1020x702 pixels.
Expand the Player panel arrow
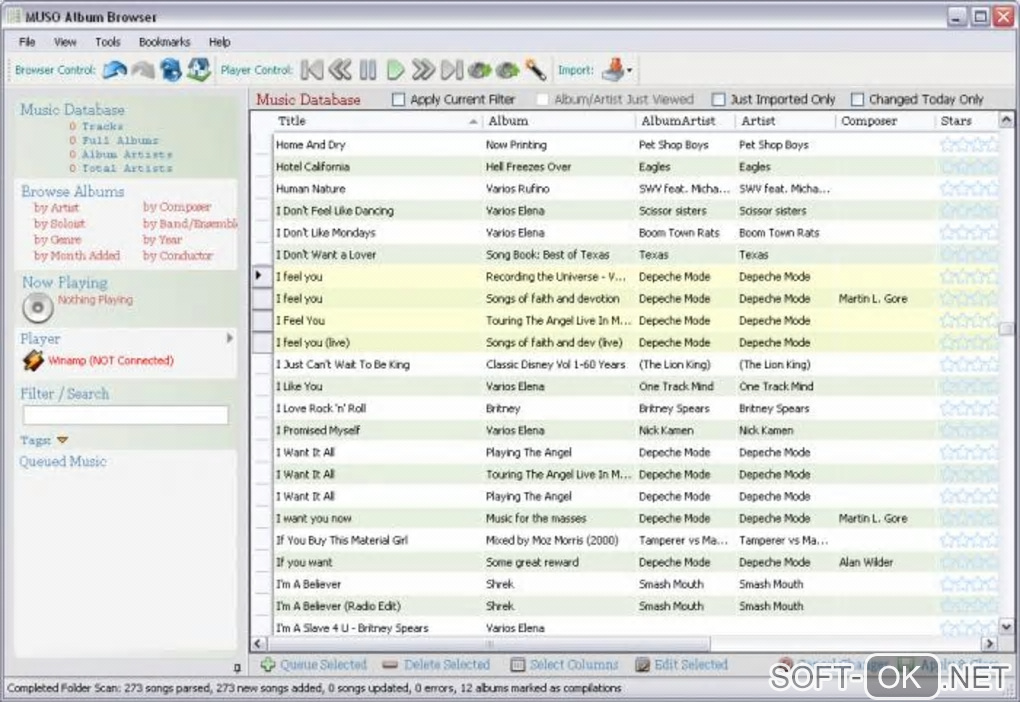coord(230,339)
